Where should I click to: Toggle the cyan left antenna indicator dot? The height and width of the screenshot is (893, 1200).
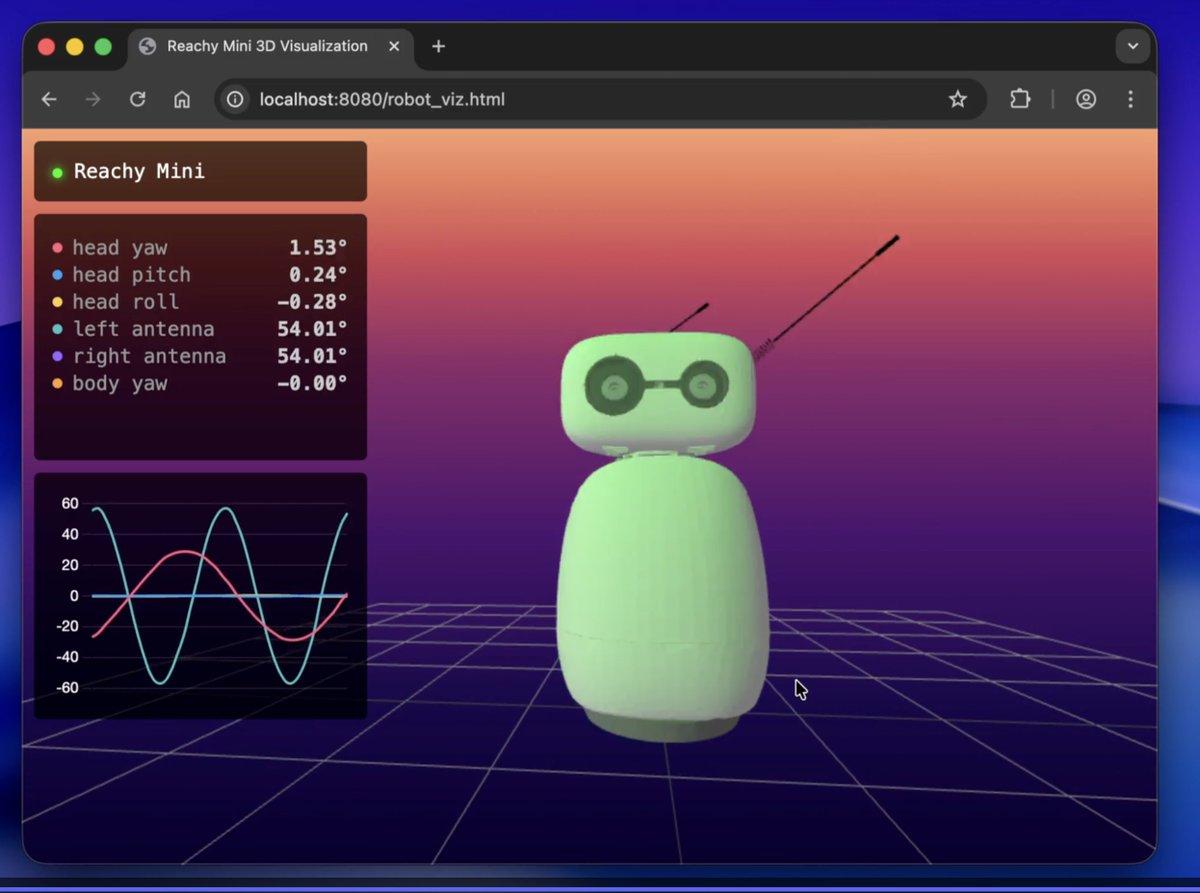[x=58, y=329]
